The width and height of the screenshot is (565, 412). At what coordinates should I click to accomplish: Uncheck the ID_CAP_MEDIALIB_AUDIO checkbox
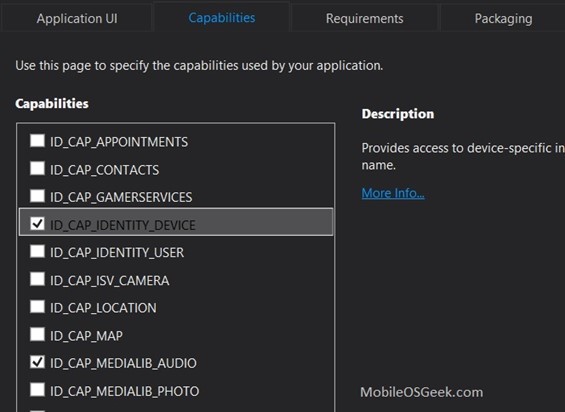pos(37,362)
